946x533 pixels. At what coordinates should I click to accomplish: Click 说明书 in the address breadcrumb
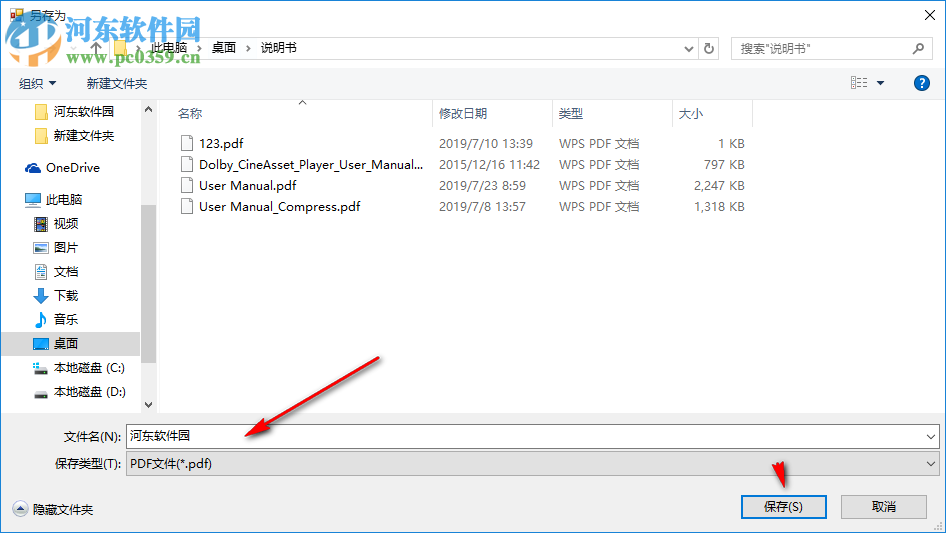[278, 48]
